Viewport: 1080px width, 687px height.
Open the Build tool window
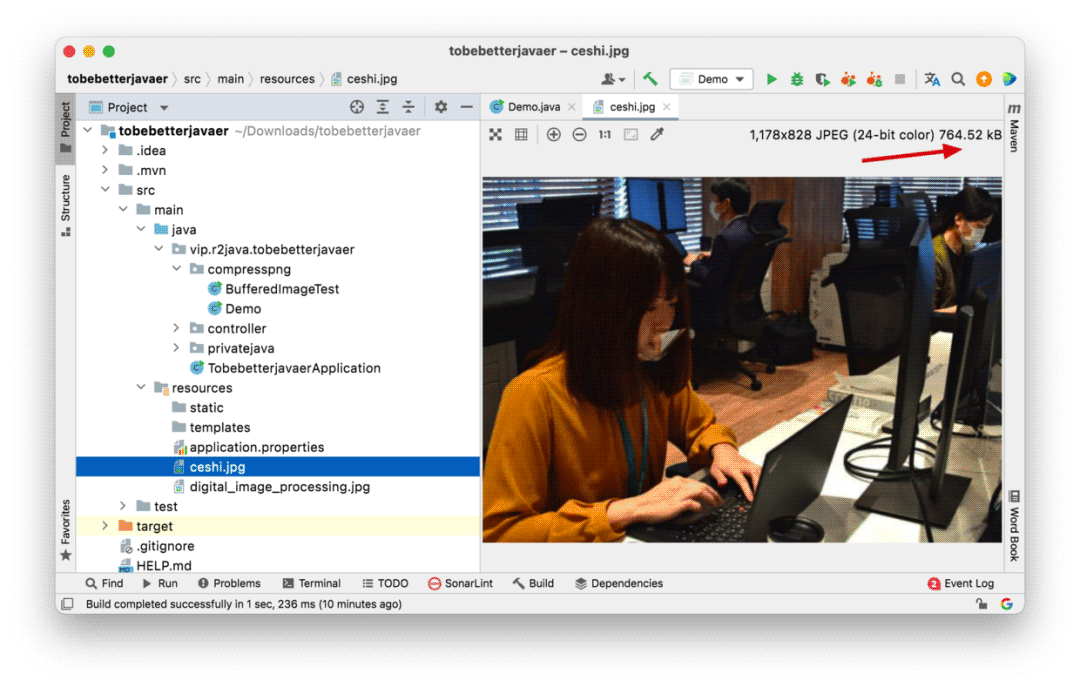[534, 583]
